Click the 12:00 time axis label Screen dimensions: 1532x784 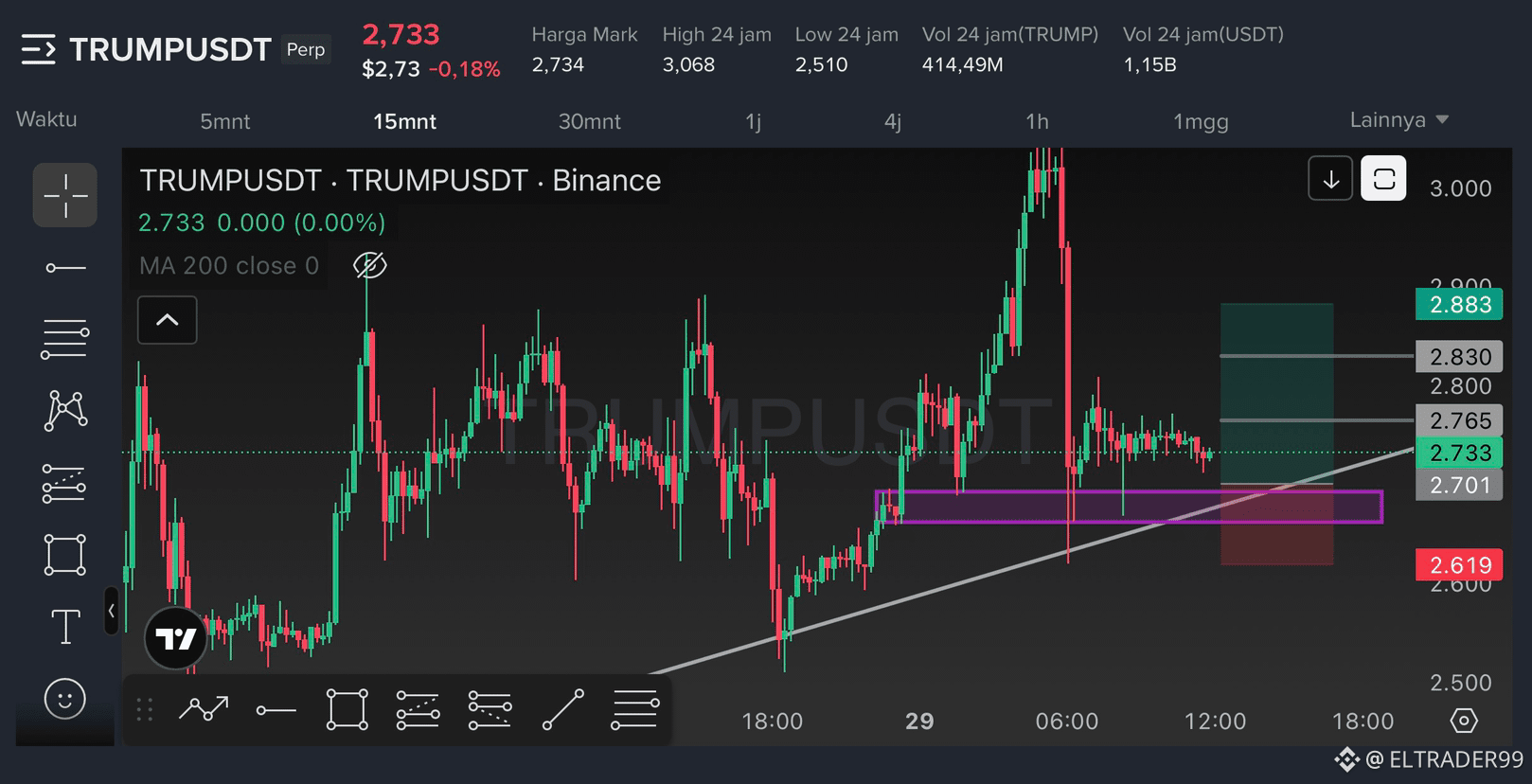(x=1215, y=722)
